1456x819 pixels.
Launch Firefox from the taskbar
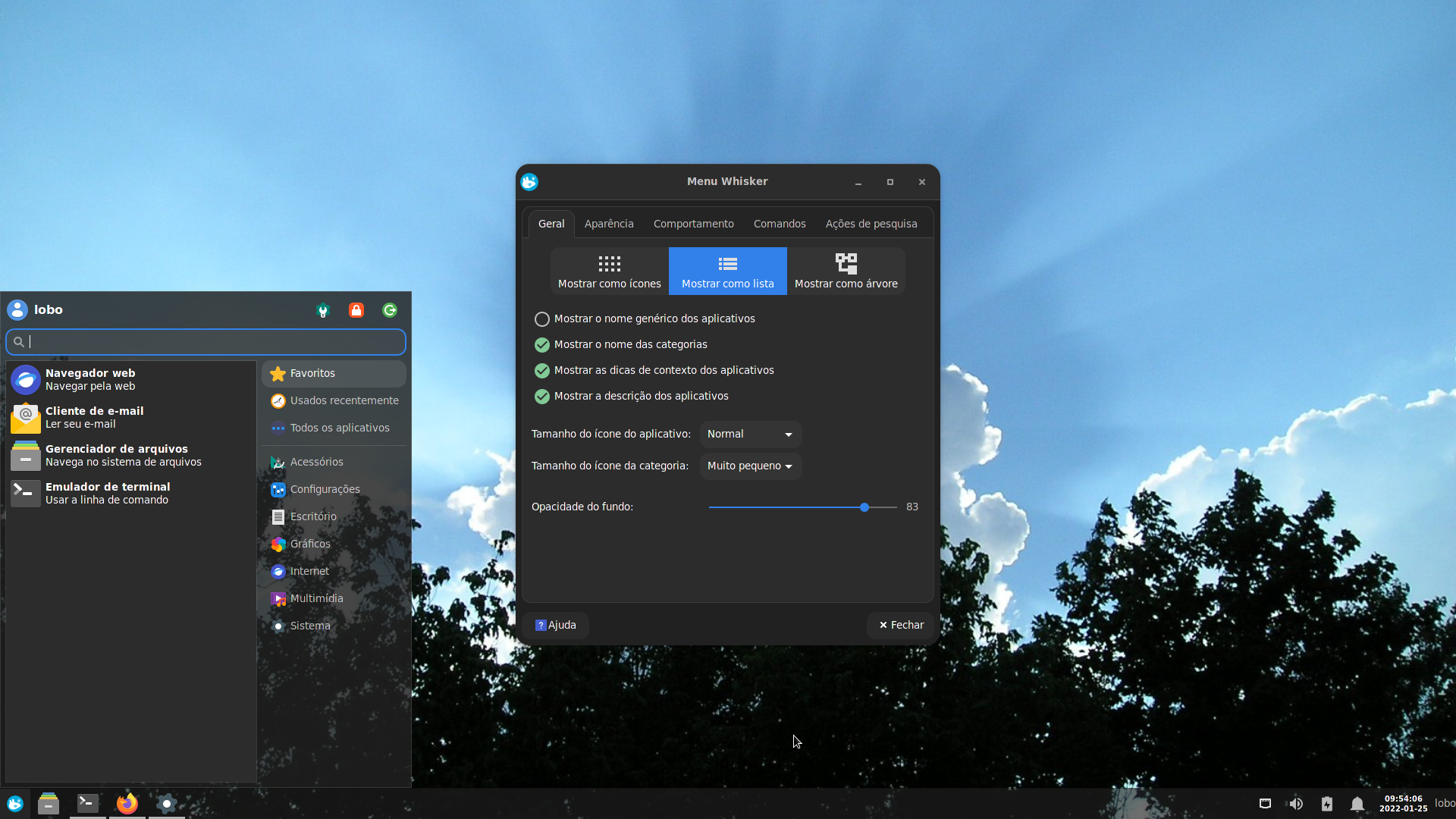pos(127,803)
